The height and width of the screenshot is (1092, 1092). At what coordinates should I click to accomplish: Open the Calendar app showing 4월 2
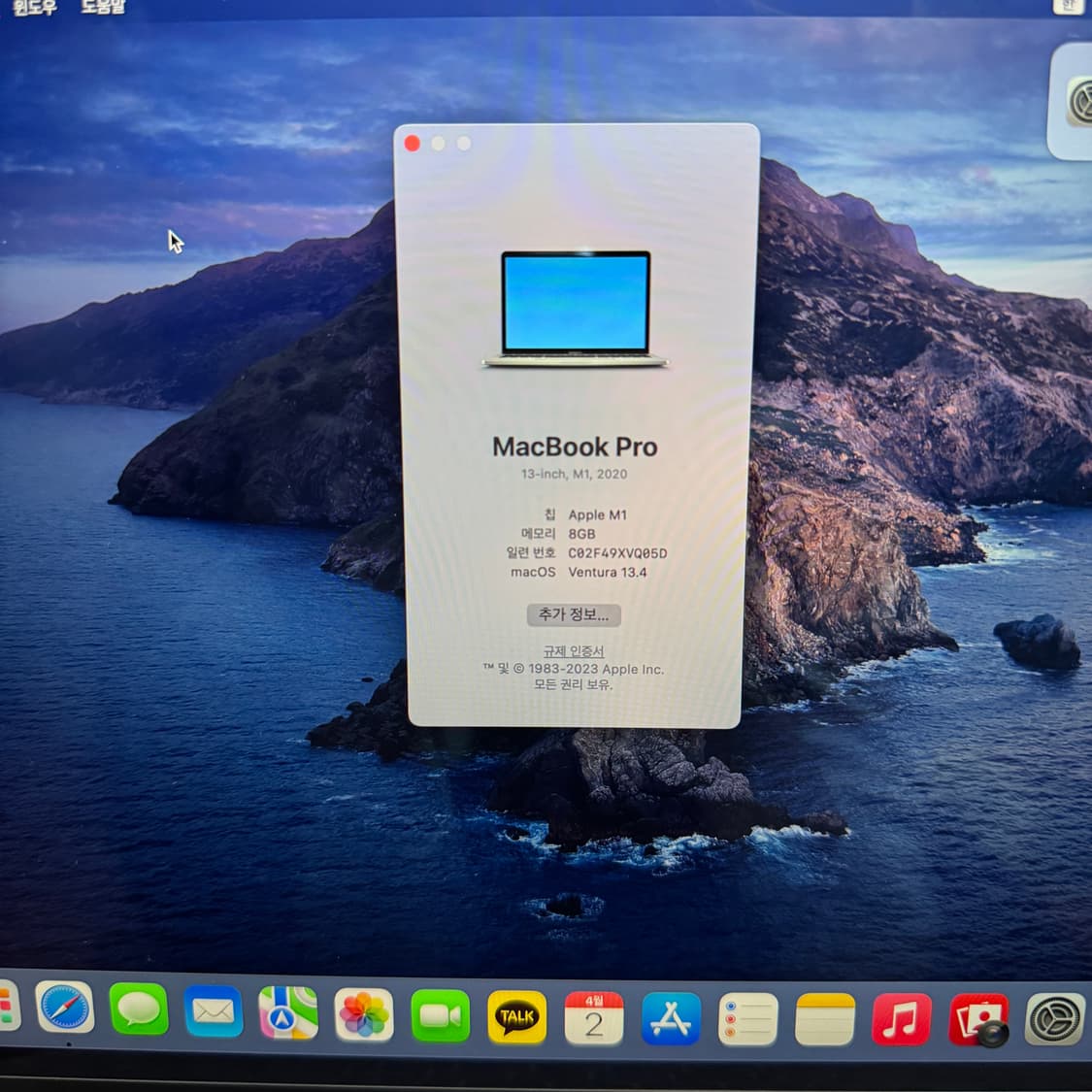(x=593, y=1019)
